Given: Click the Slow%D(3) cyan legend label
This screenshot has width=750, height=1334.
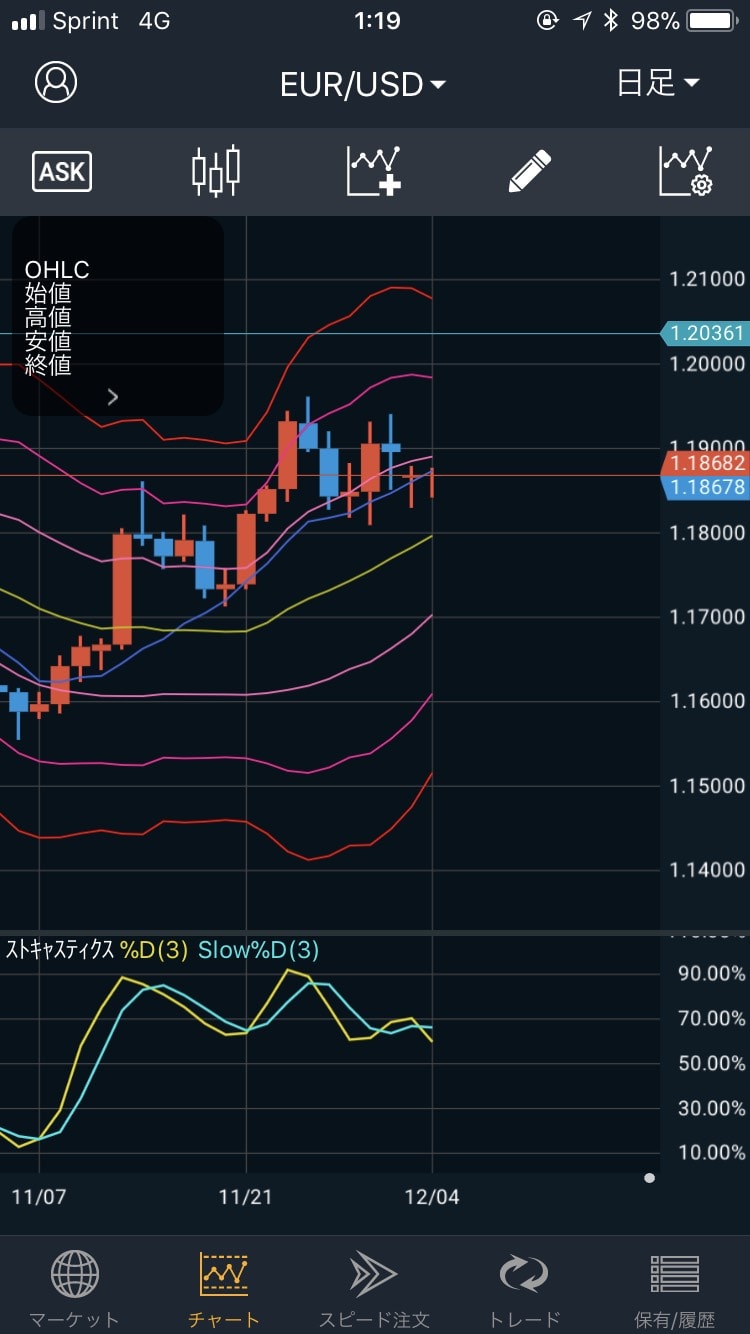Looking at the screenshot, I should click(x=258, y=950).
